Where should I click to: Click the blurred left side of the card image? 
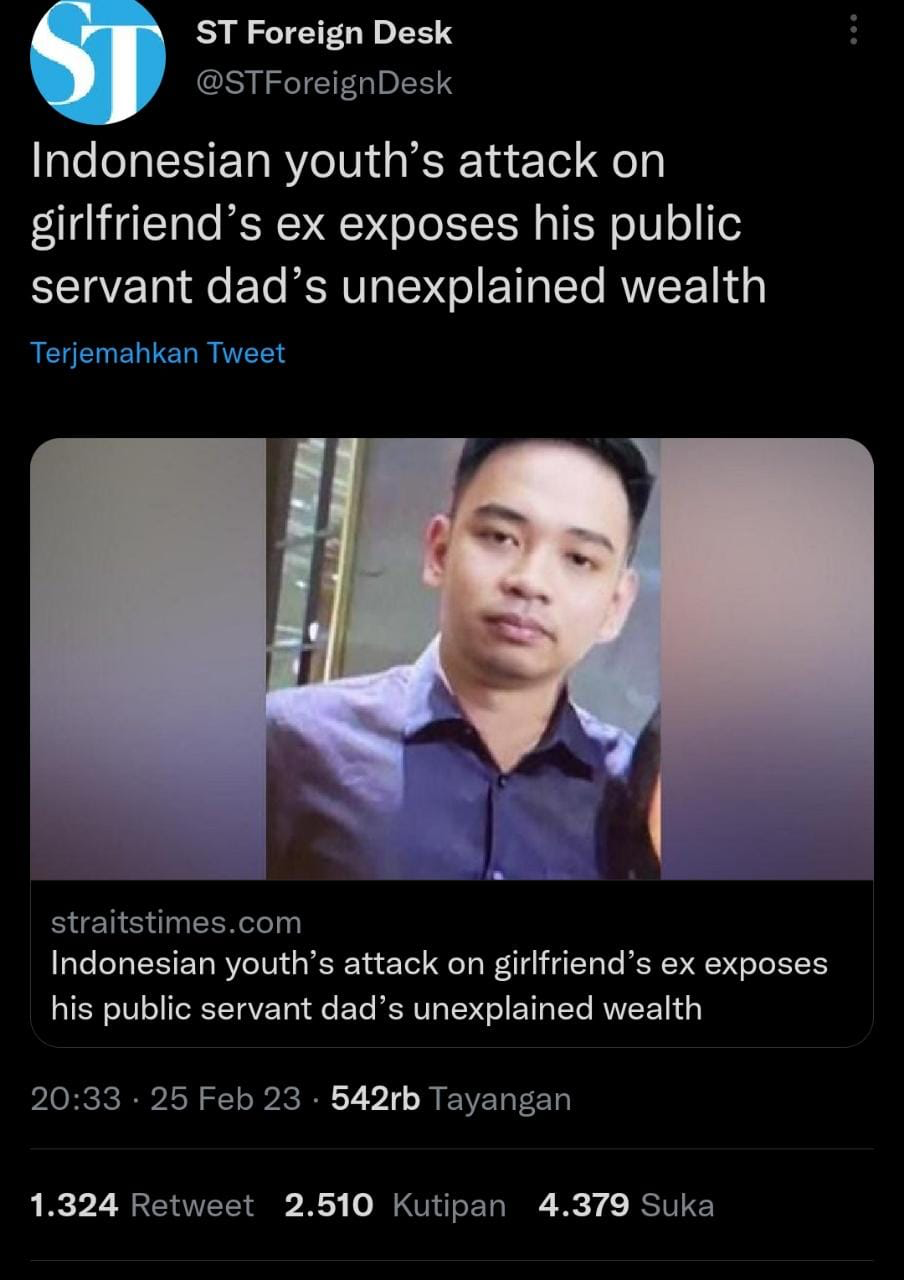point(148,659)
